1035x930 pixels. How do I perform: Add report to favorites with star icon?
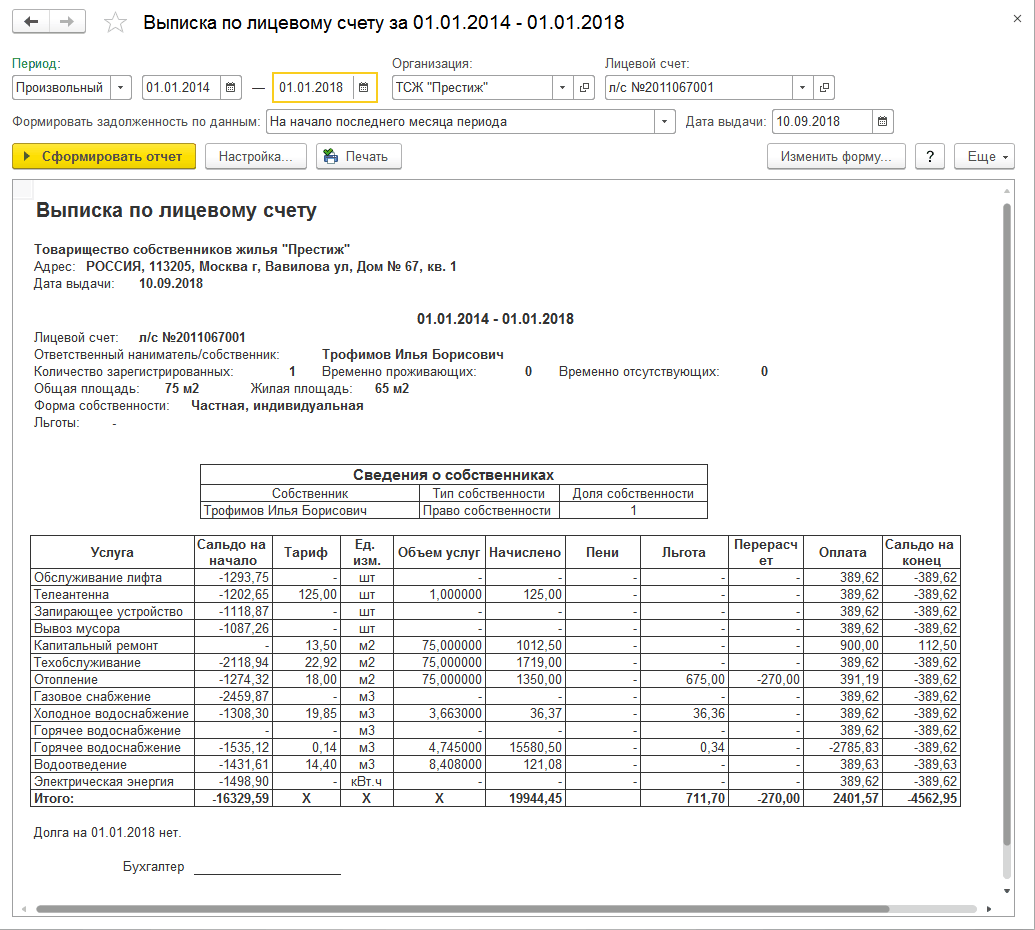(116, 22)
